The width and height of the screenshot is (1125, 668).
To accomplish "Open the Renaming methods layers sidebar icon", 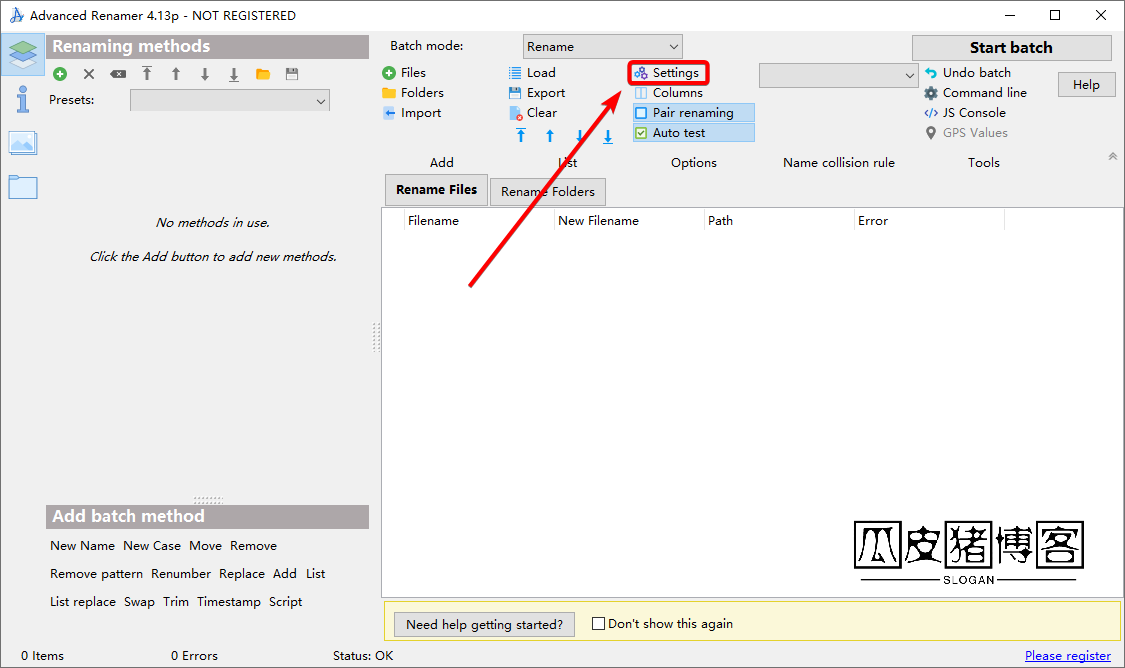I will coord(23,55).
